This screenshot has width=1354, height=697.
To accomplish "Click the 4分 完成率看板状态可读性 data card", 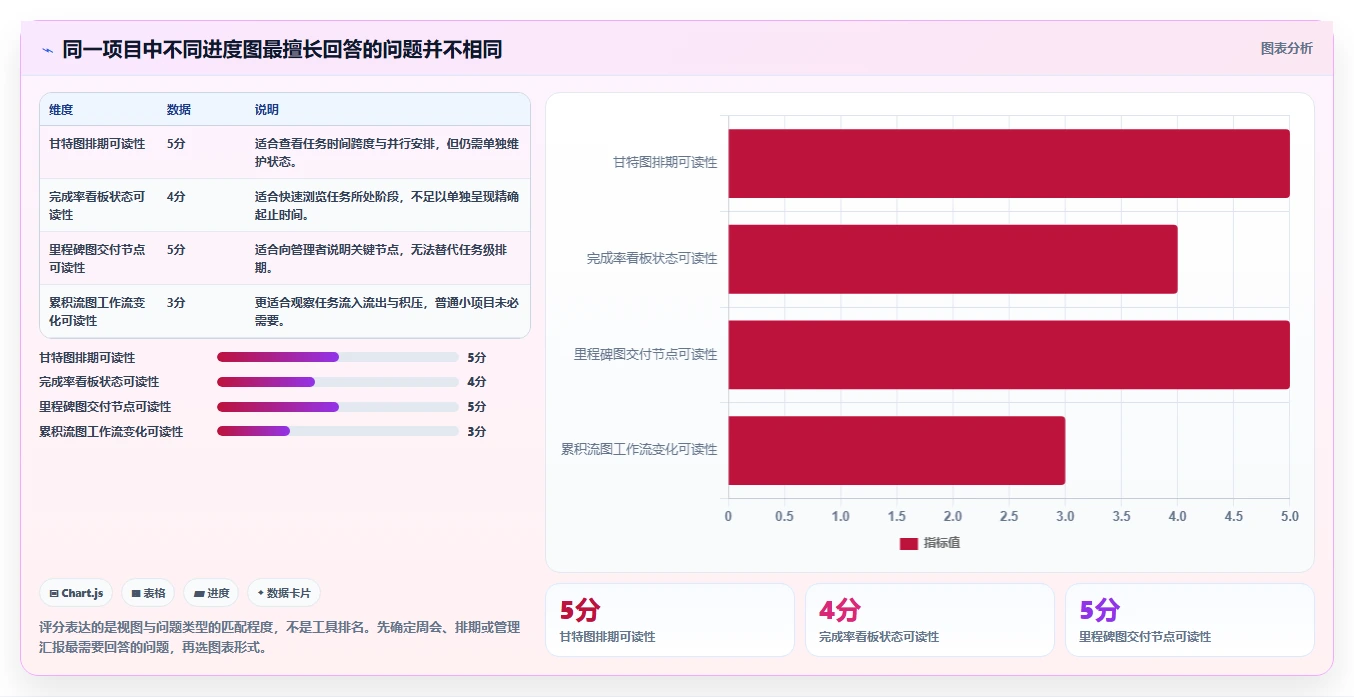I will tap(930, 620).
